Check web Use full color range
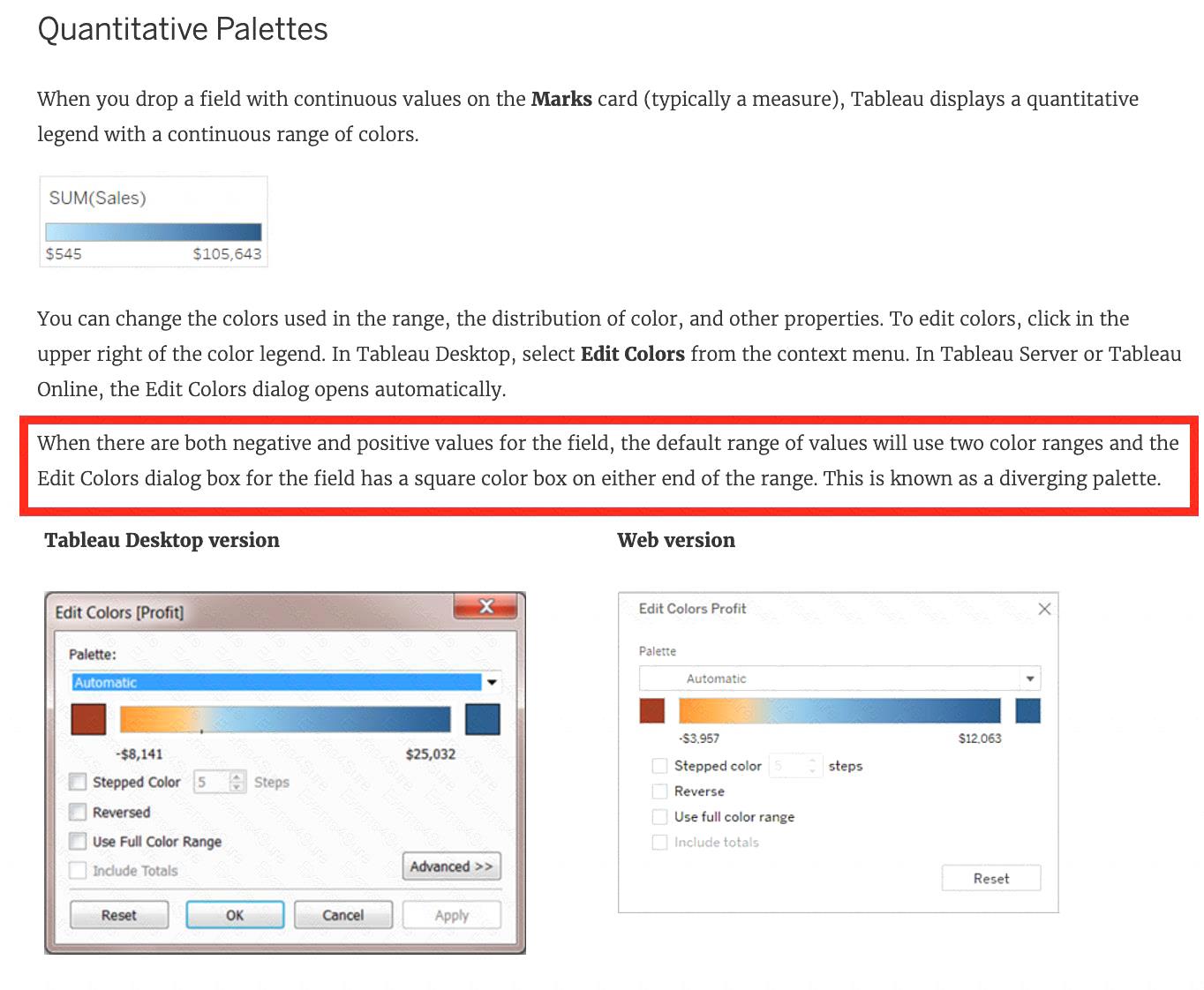The image size is (1204, 990). [659, 817]
